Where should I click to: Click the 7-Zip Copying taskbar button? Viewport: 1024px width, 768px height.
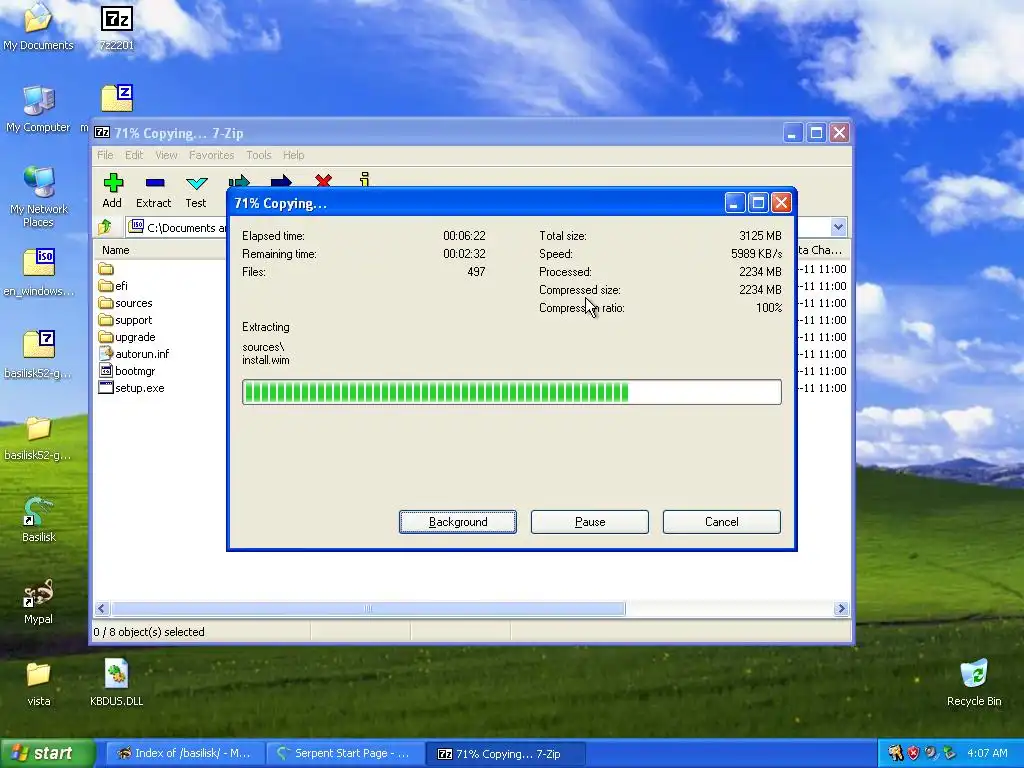505,753
